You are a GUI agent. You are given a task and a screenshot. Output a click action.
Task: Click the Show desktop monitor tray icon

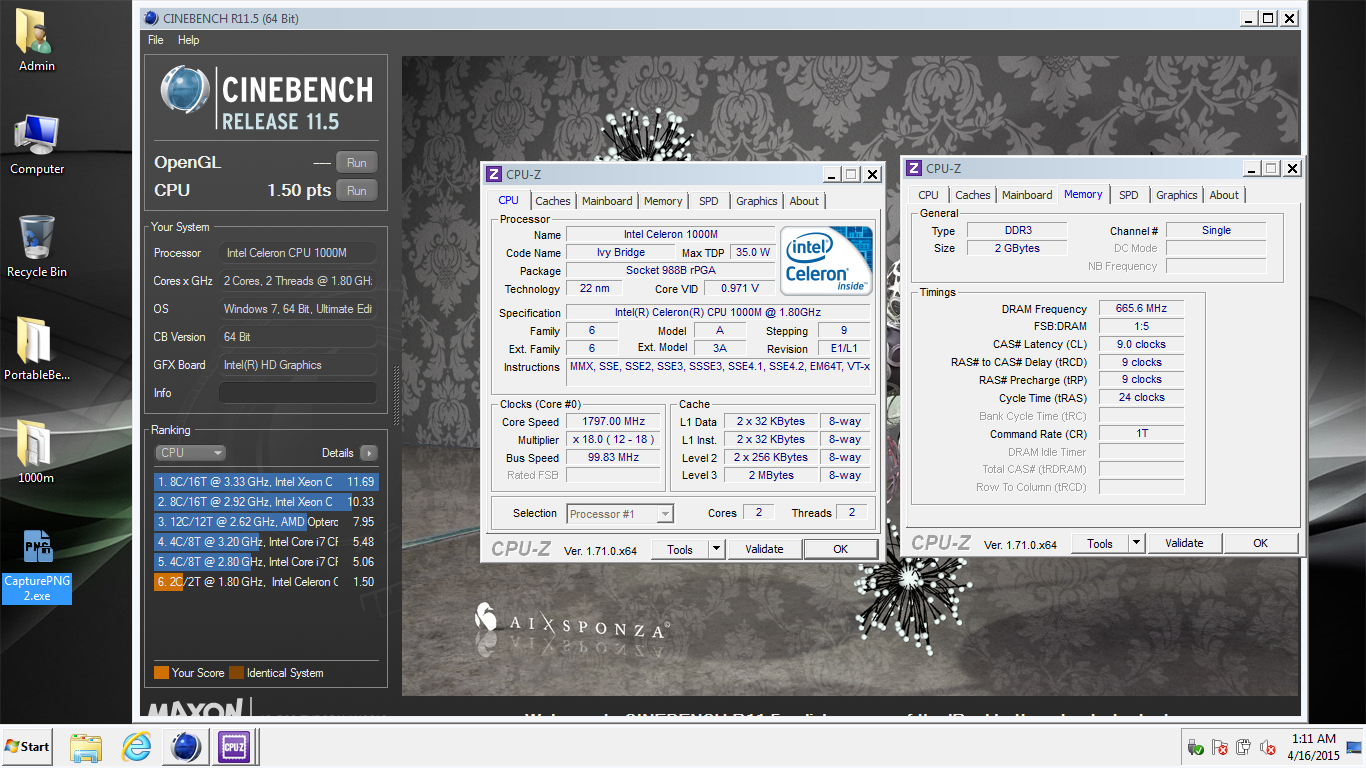[1353, 747]
